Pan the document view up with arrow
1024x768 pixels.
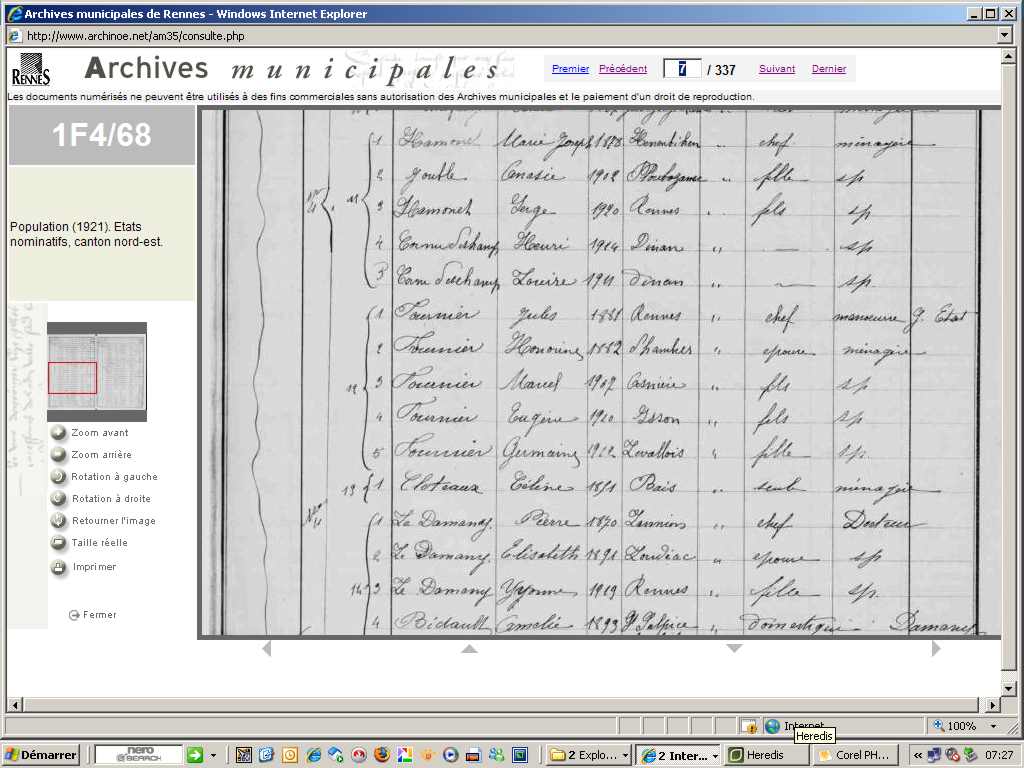468,649
